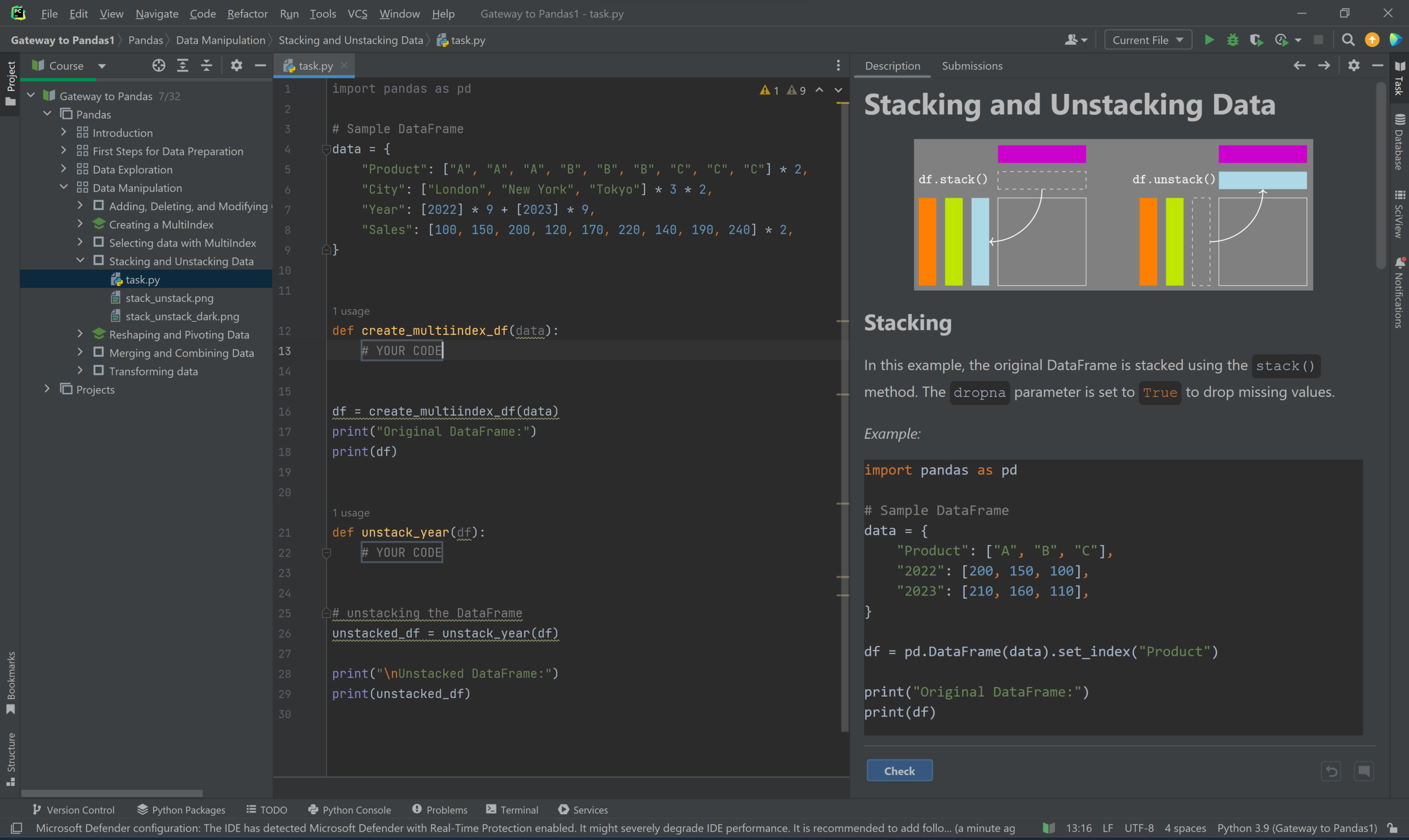Open the File menu
The height and width of the screenshot is (840, 1409).
[x=49, y=14]
